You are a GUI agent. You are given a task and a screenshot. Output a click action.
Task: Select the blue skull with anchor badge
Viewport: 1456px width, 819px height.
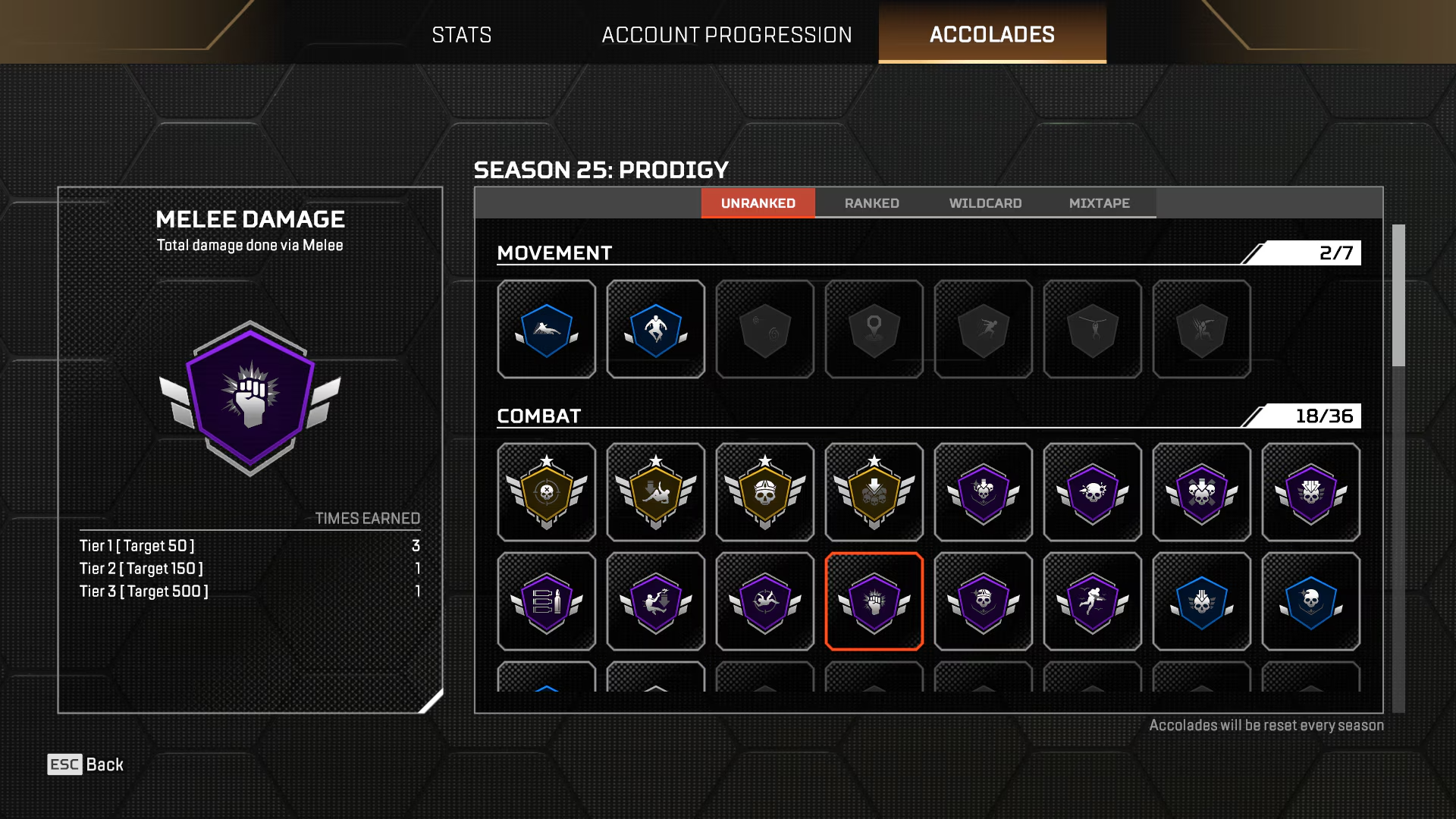(1311, 601)
